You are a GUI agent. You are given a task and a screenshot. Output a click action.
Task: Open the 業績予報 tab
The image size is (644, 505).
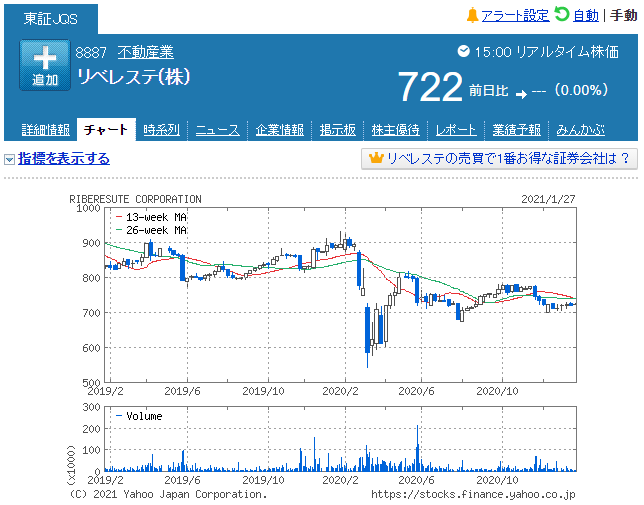(x=517, y=130)
